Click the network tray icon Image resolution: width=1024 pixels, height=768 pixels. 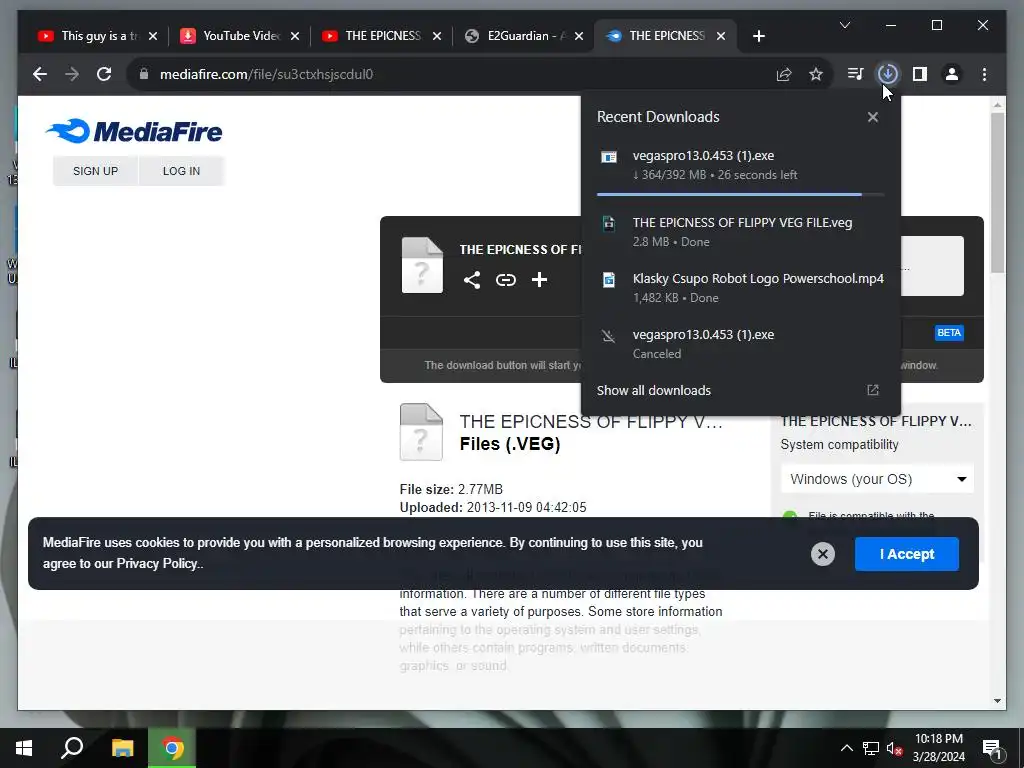(871, 748)
